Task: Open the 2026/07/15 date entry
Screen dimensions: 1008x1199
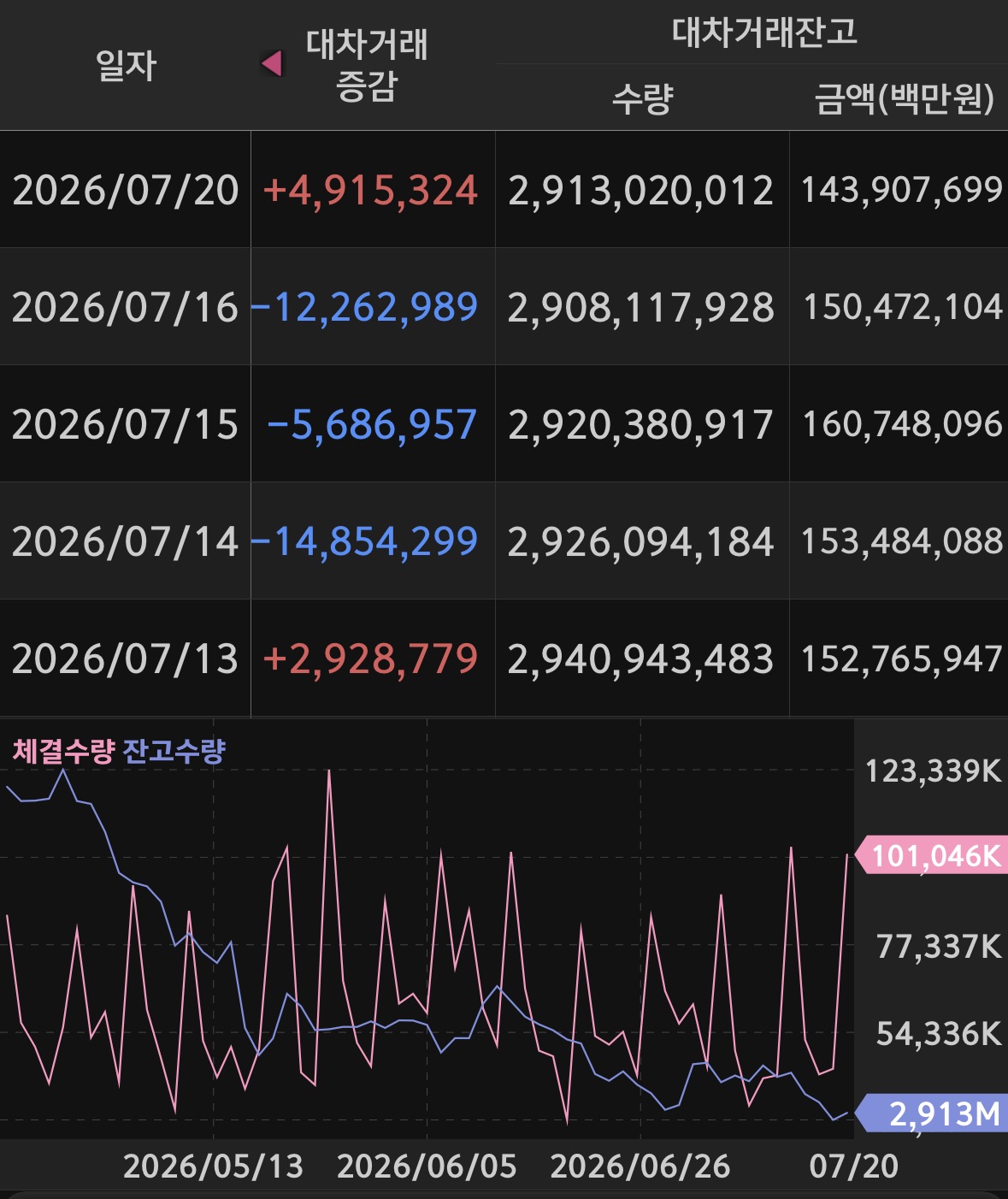Action: [x=126, y=424]
